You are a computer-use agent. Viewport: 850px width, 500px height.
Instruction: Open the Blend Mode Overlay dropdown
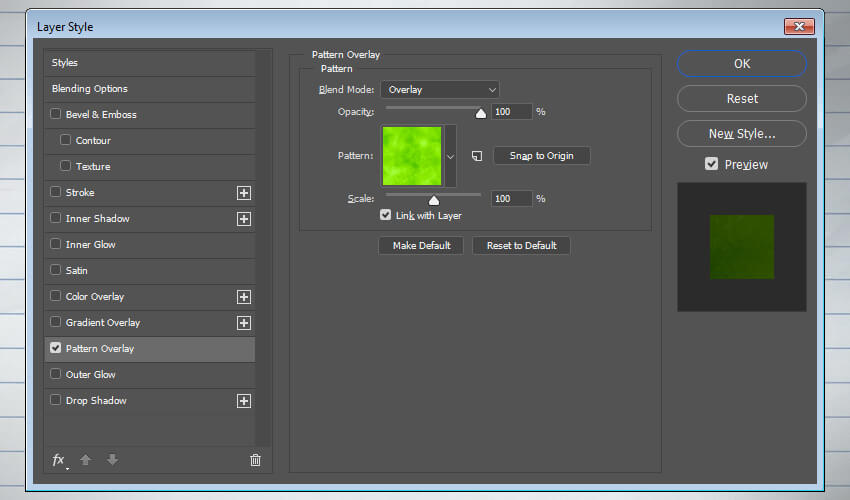(x=440, y=89)
